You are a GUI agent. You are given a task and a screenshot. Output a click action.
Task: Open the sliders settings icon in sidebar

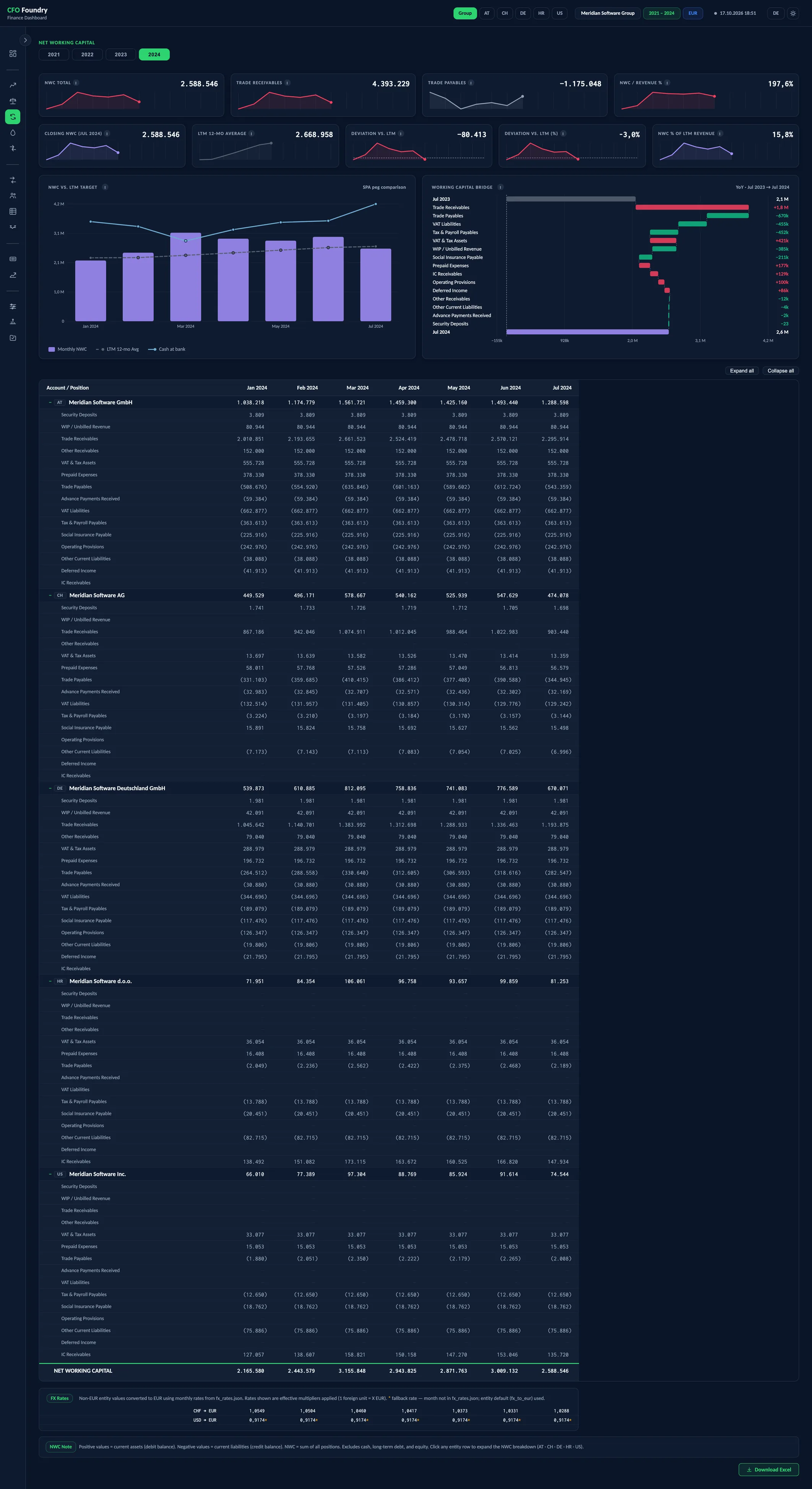(13, 306)
